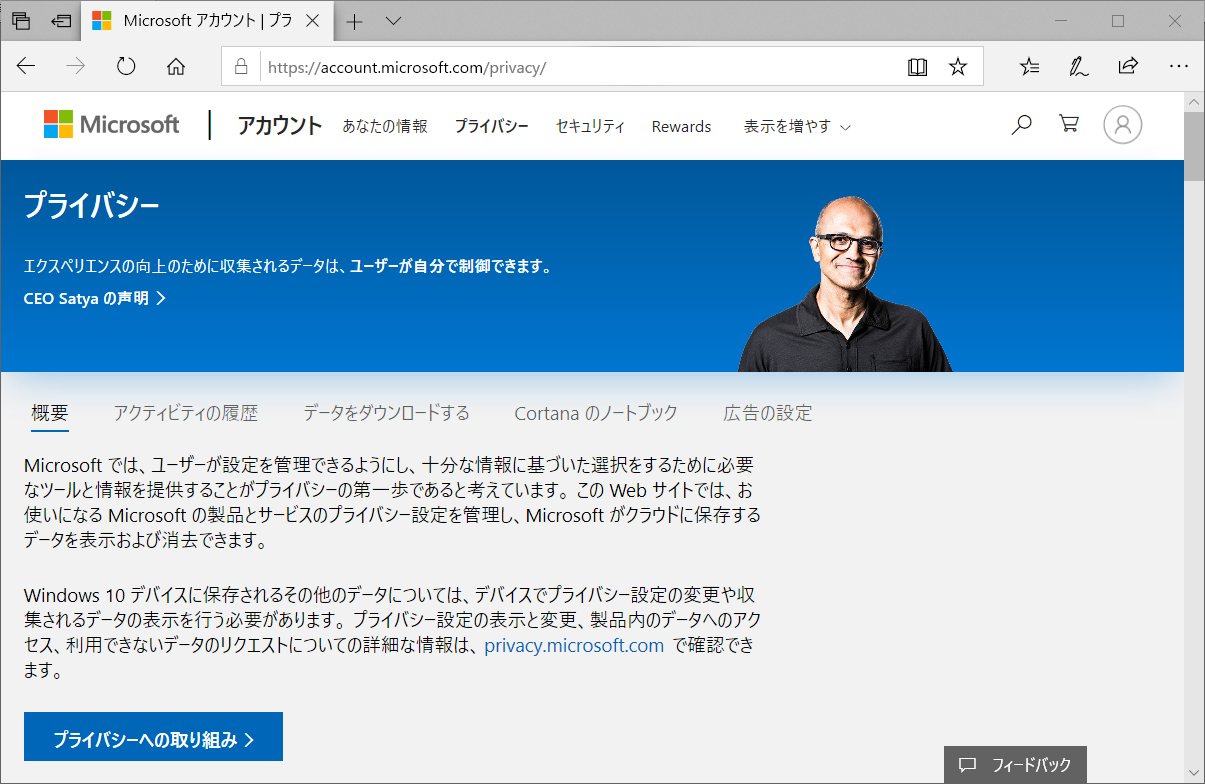Open あなたの情報 in the navigation
This screenshot has width=1205, height=784.
click(x=385, y=126)
